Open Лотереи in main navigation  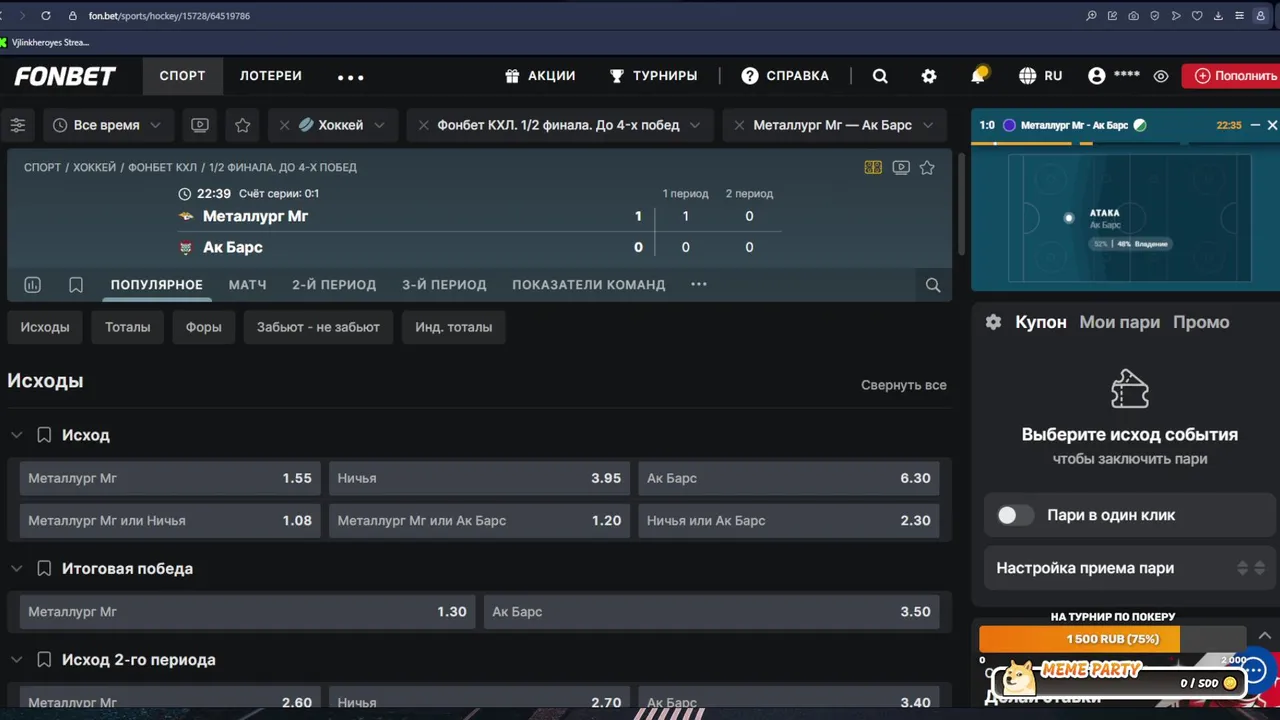tap(271, 76)
